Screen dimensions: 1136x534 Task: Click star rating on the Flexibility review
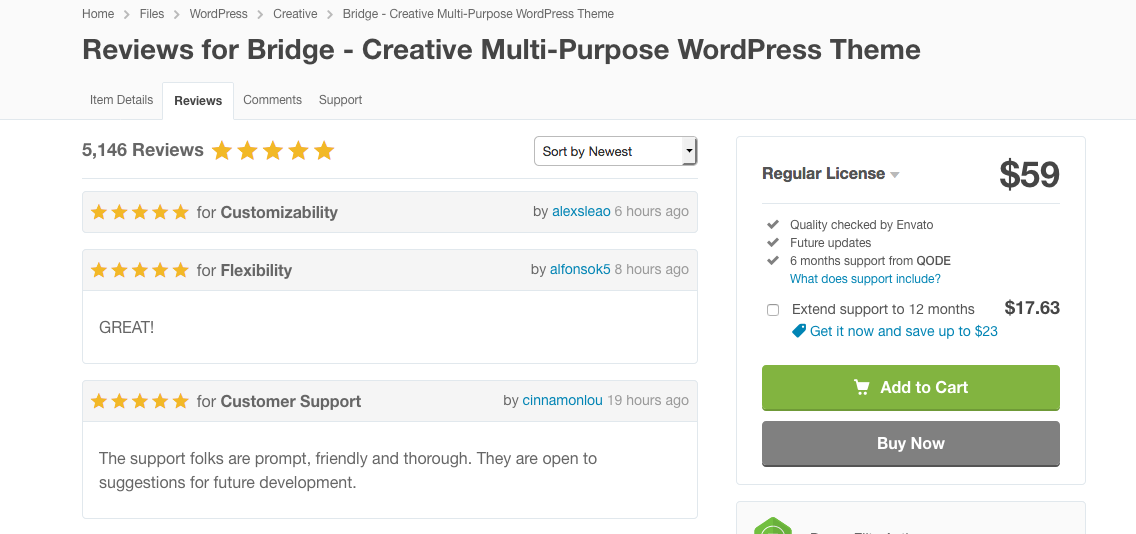(140, 270)
